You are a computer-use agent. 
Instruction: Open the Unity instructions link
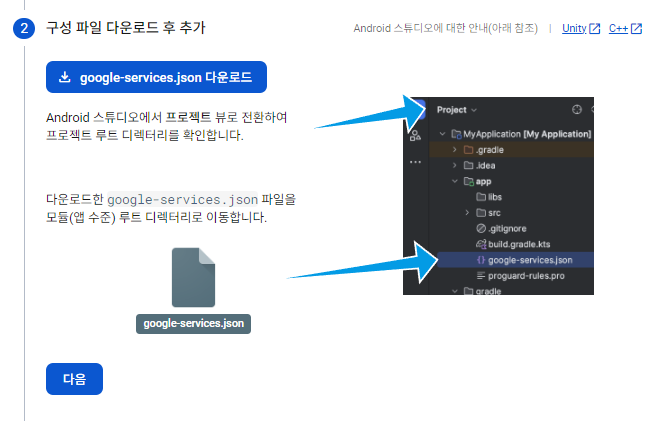click(581, 29)
